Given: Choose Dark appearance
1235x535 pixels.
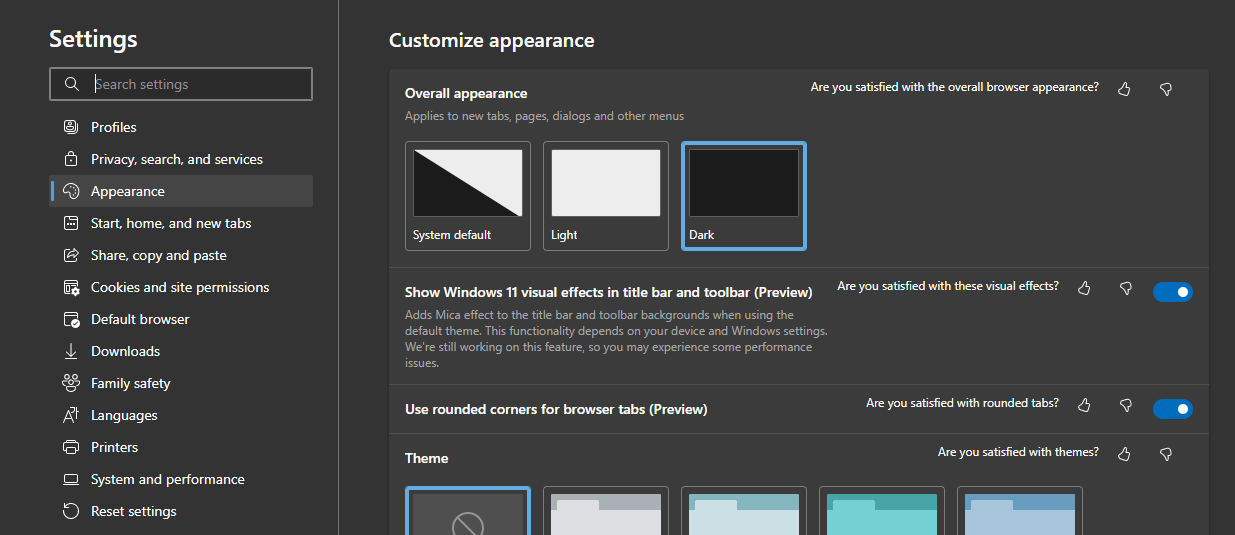Looking at the screenshot, I should click(744, 196).
